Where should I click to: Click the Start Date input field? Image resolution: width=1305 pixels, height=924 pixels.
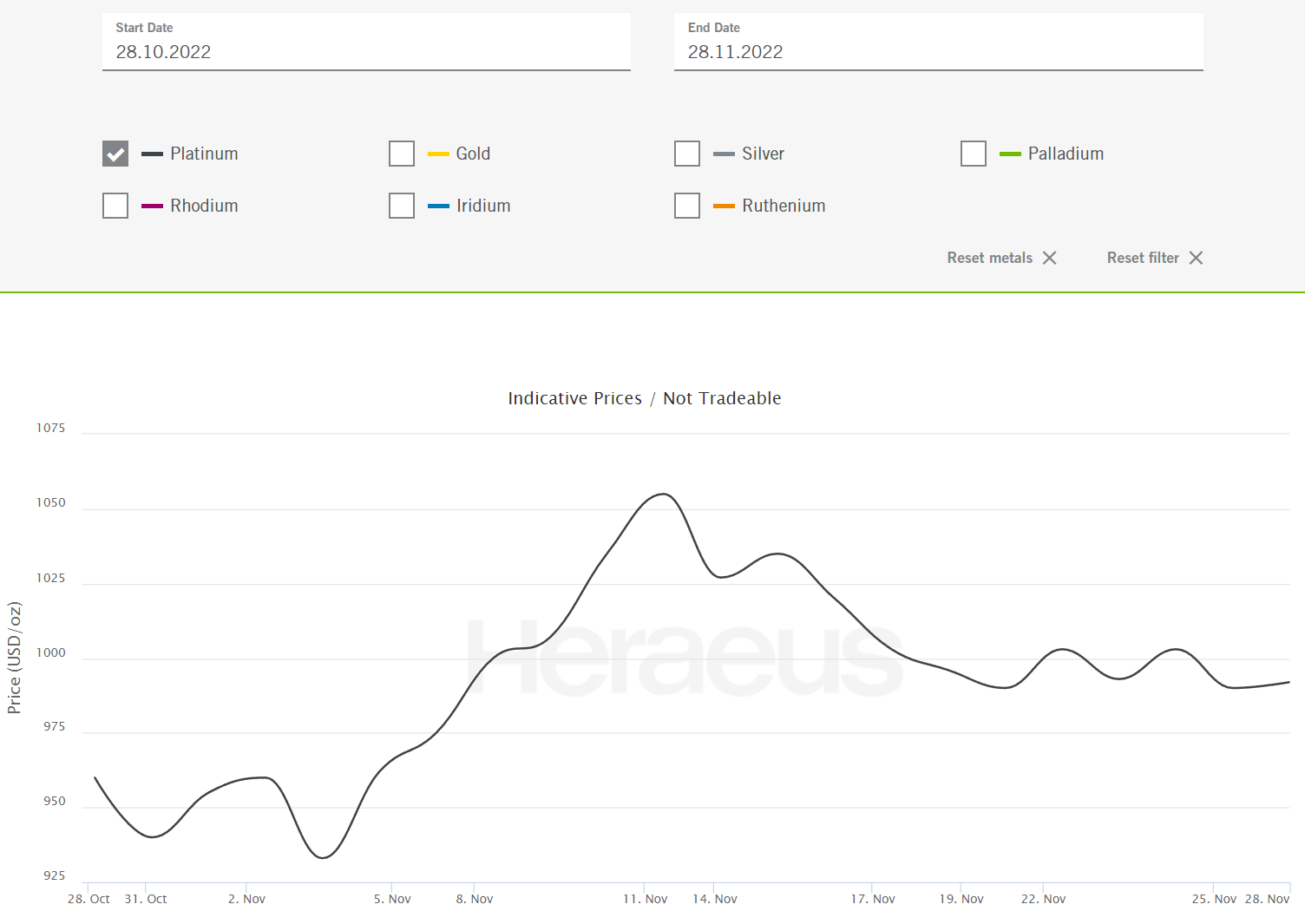pos(366,42)
